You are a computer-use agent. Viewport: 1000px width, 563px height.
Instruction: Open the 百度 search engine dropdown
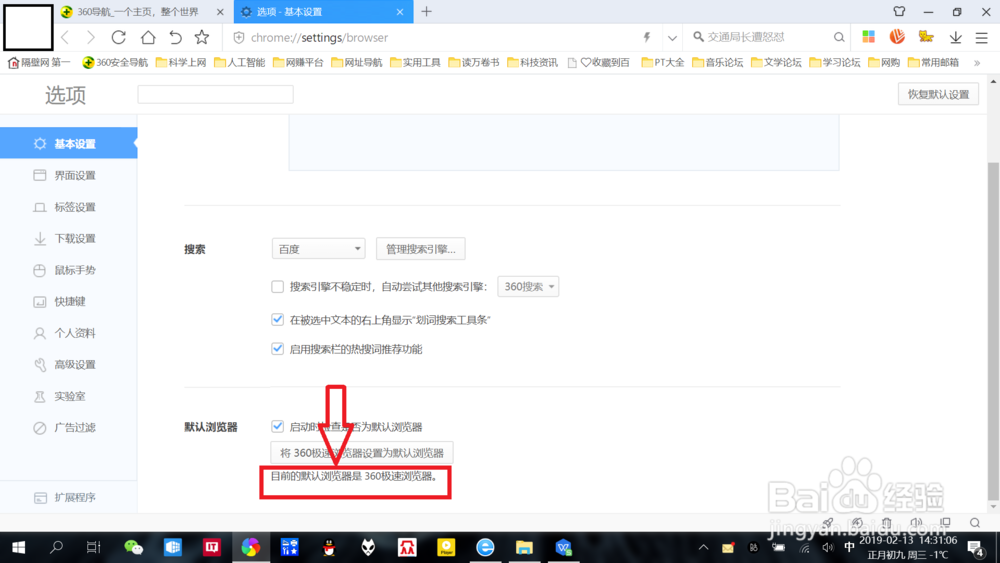(318, 249)
